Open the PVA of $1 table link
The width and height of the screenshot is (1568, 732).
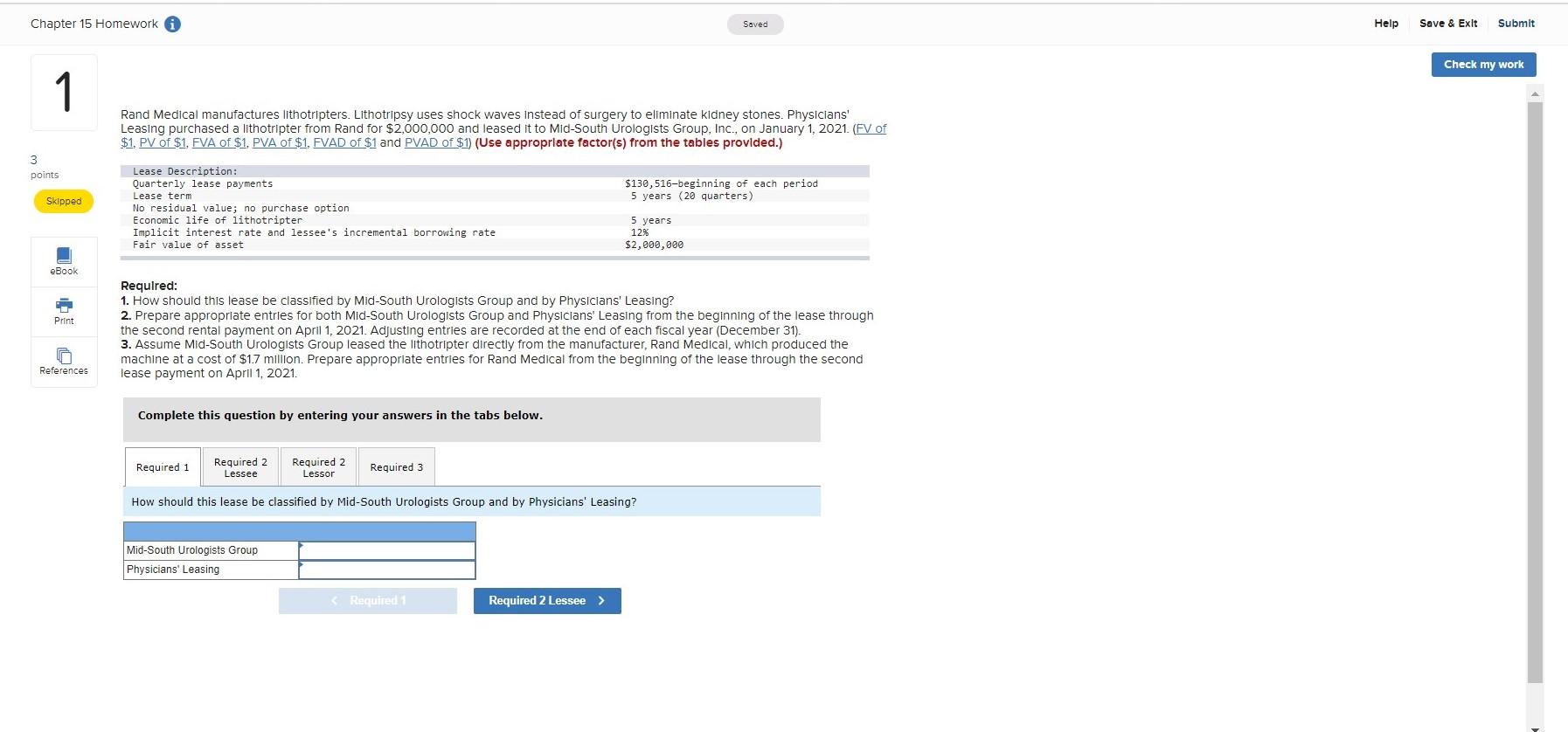[x=280, y=142]
